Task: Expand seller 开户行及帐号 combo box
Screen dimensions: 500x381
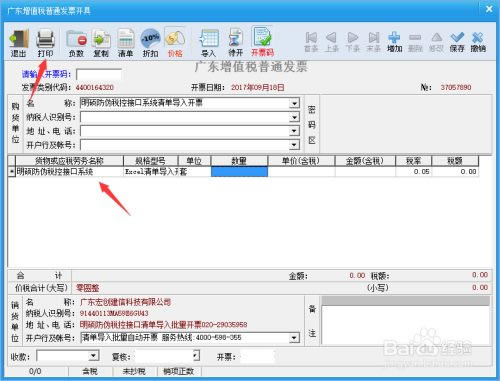Action: pos(293,338)
